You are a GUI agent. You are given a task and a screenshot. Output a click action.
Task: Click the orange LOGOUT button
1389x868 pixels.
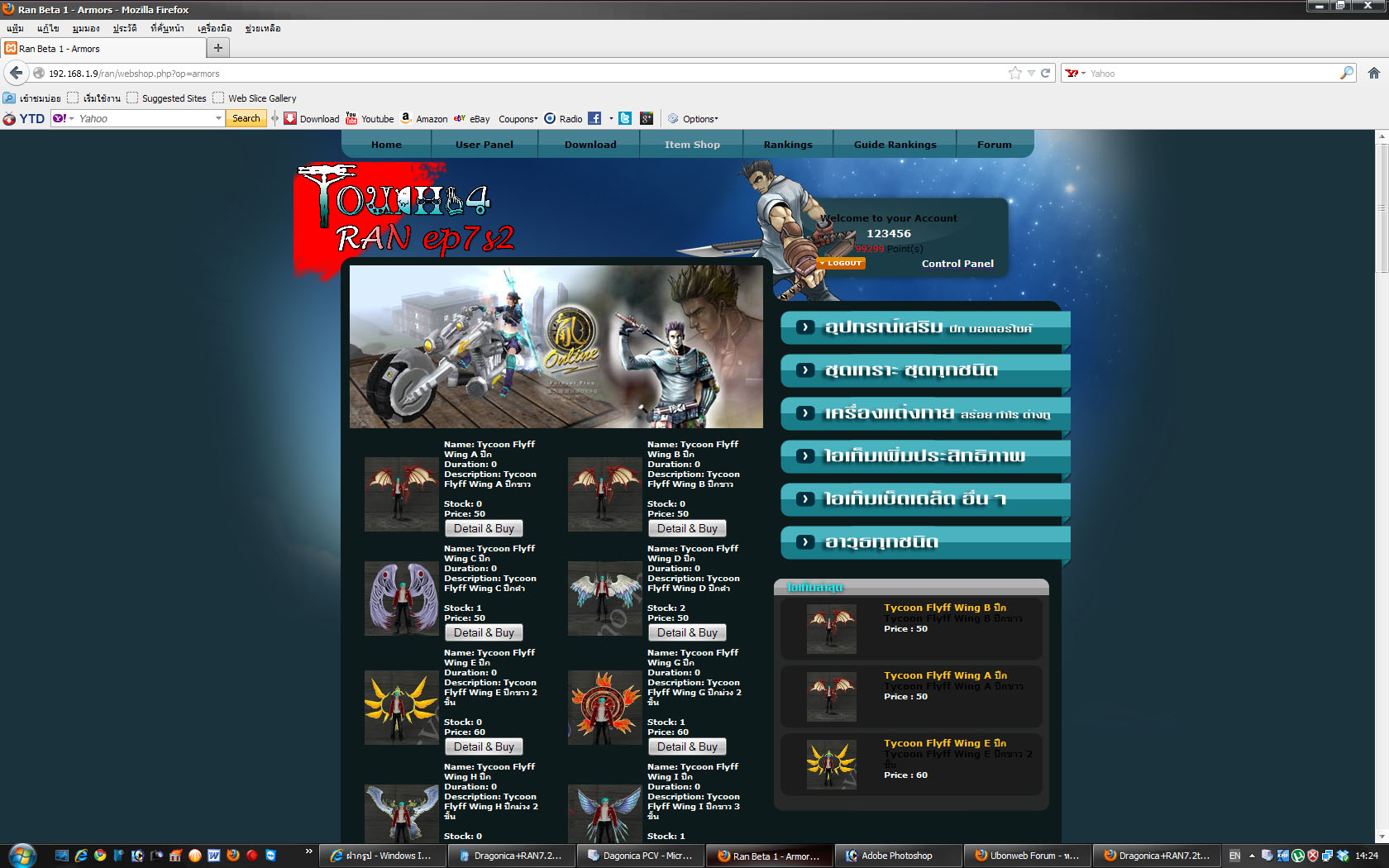[840, 263]
